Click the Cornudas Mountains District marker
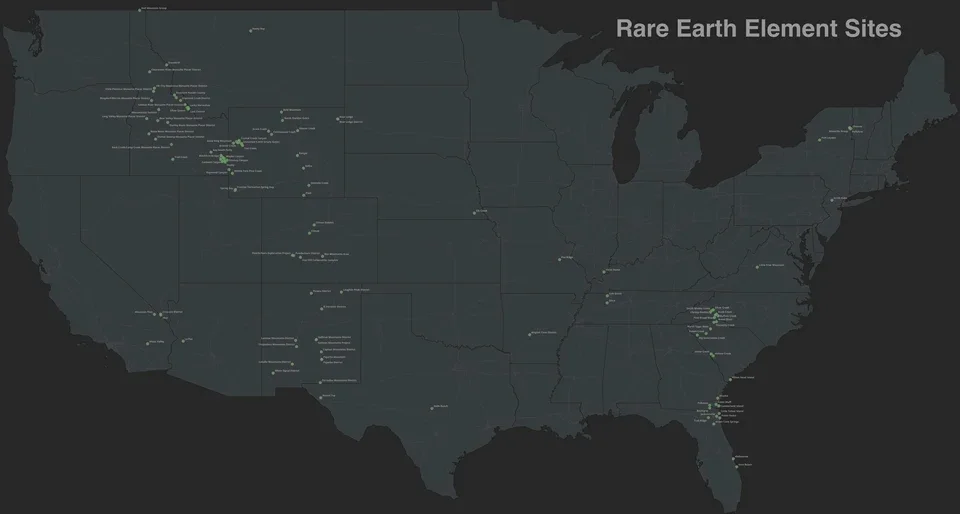The height and width of the screenshot is (514, 960). (x=320, y=382)
